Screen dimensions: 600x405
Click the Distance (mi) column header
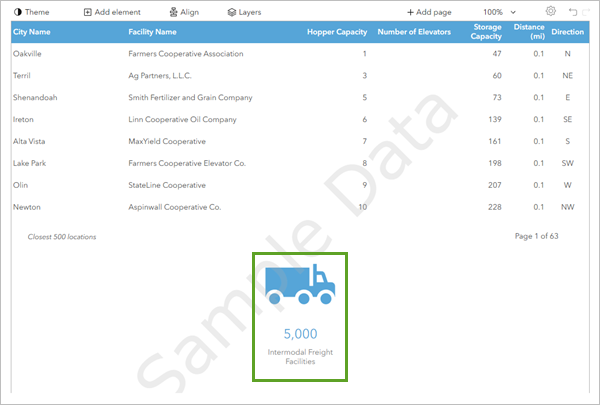coord(529,32)
